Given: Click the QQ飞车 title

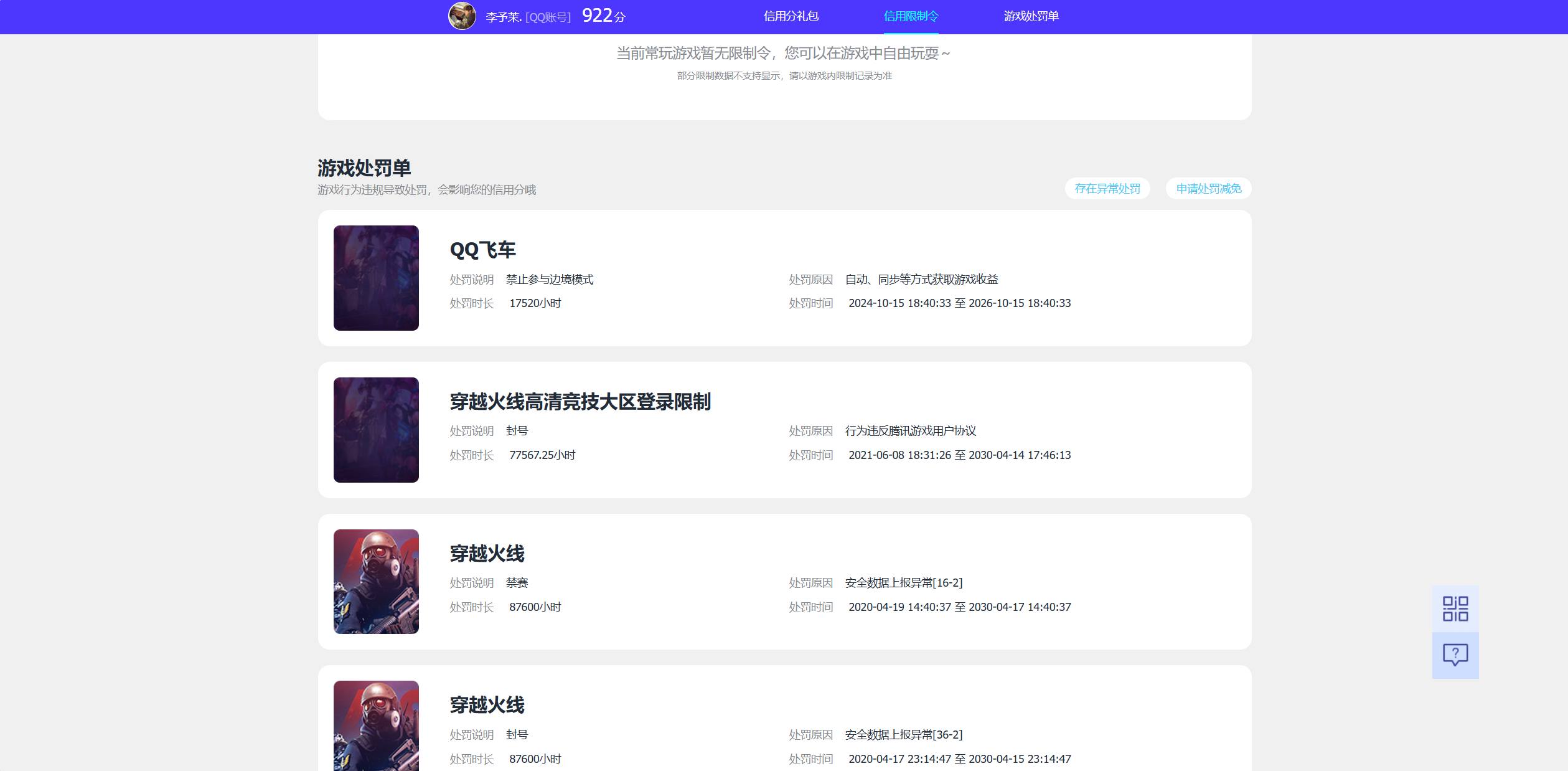Looking at the screenshot, I should 483,250.
